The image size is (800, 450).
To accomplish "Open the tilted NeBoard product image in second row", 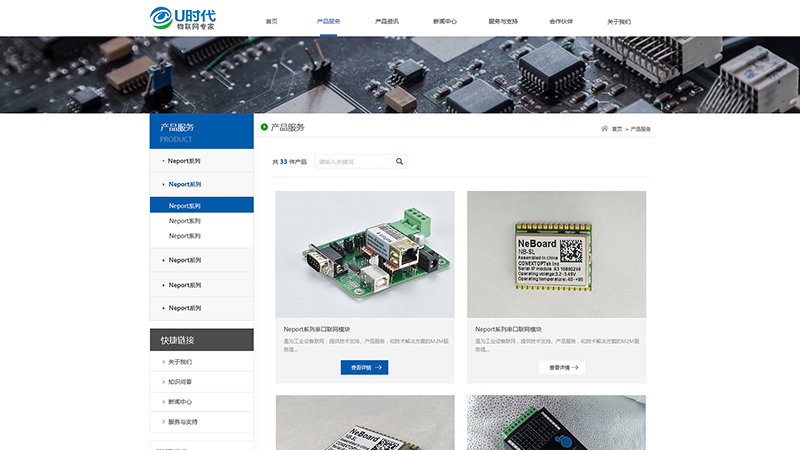I will tap(365, 422).
